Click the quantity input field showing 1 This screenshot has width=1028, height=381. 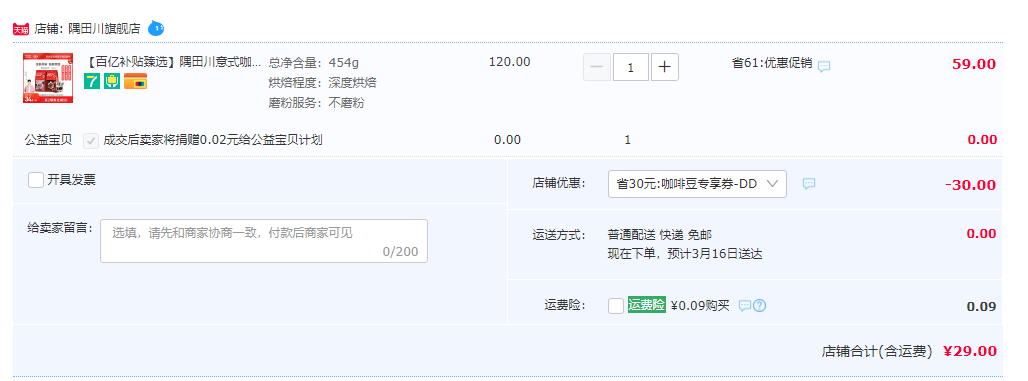point(631,67)
